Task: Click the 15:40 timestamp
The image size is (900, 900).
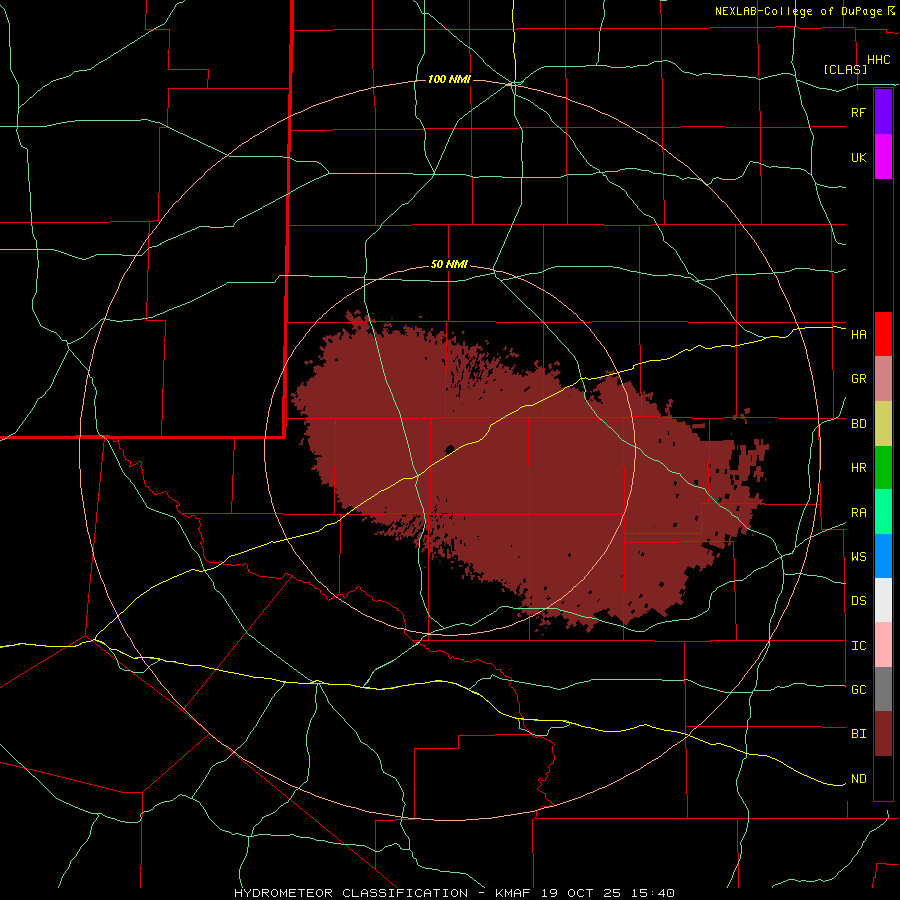Action: (654, 893)
